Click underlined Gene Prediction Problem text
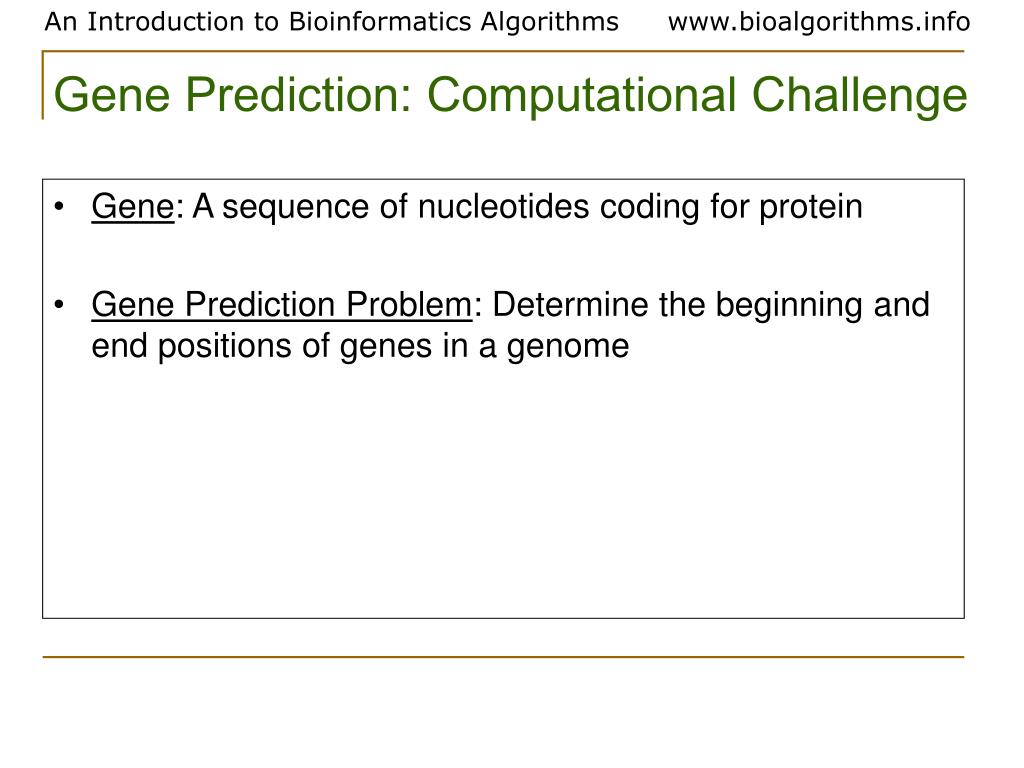The width and height of the screenshot is (1024, 768). [x=281, y=305]
